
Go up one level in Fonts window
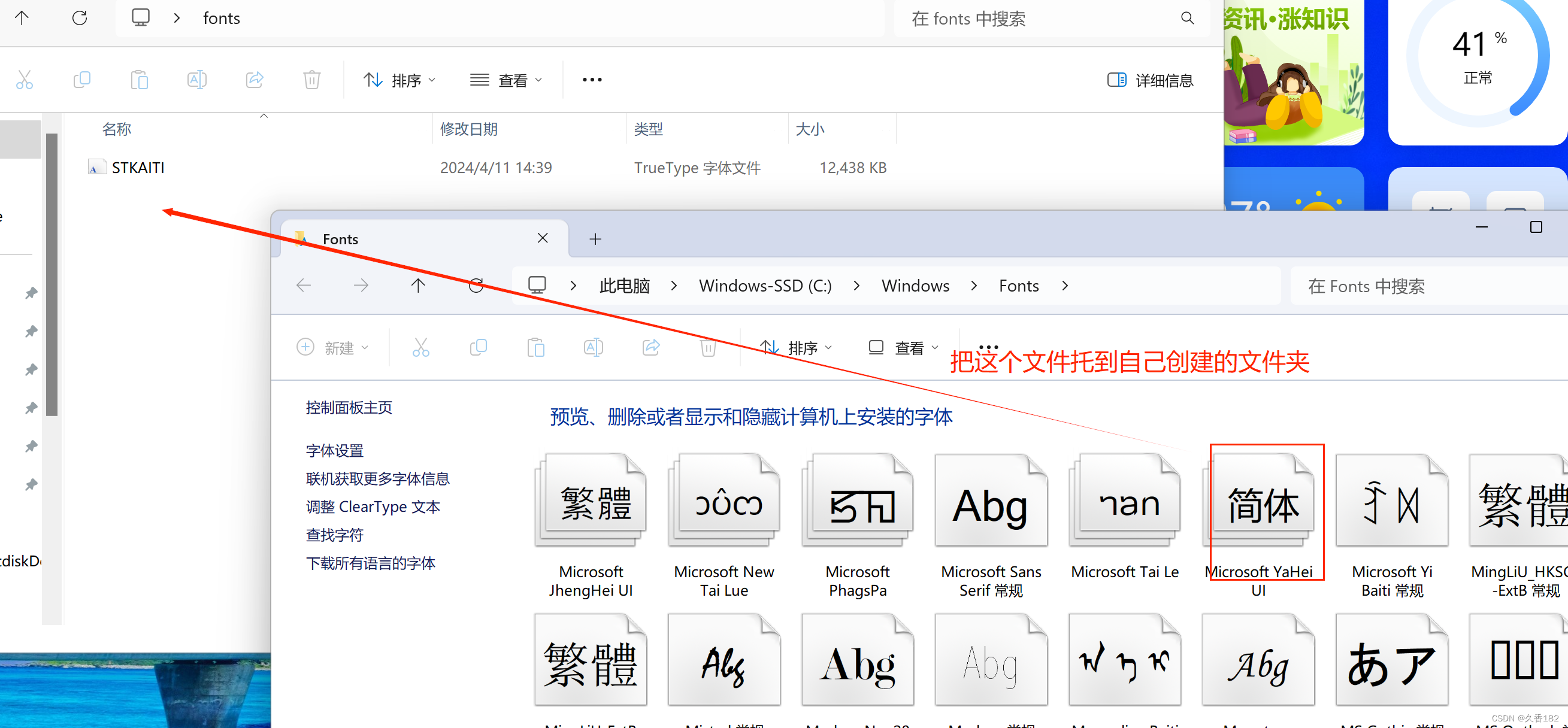tap(417, 286)
